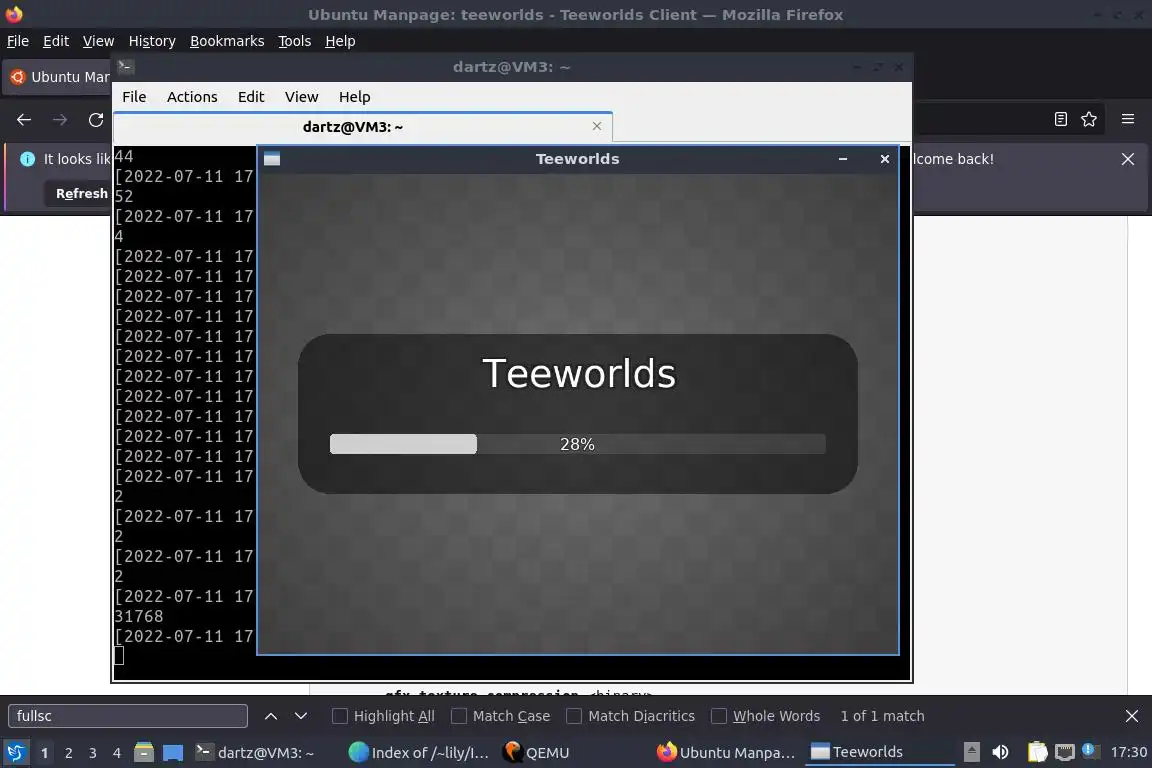Switch to workspace 2
1152x768 pixels.
69,753
